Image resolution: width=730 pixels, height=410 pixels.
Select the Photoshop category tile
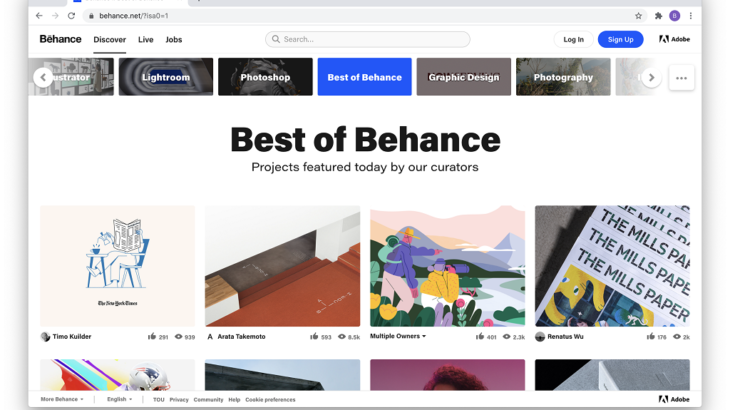[x=265, y=77]
